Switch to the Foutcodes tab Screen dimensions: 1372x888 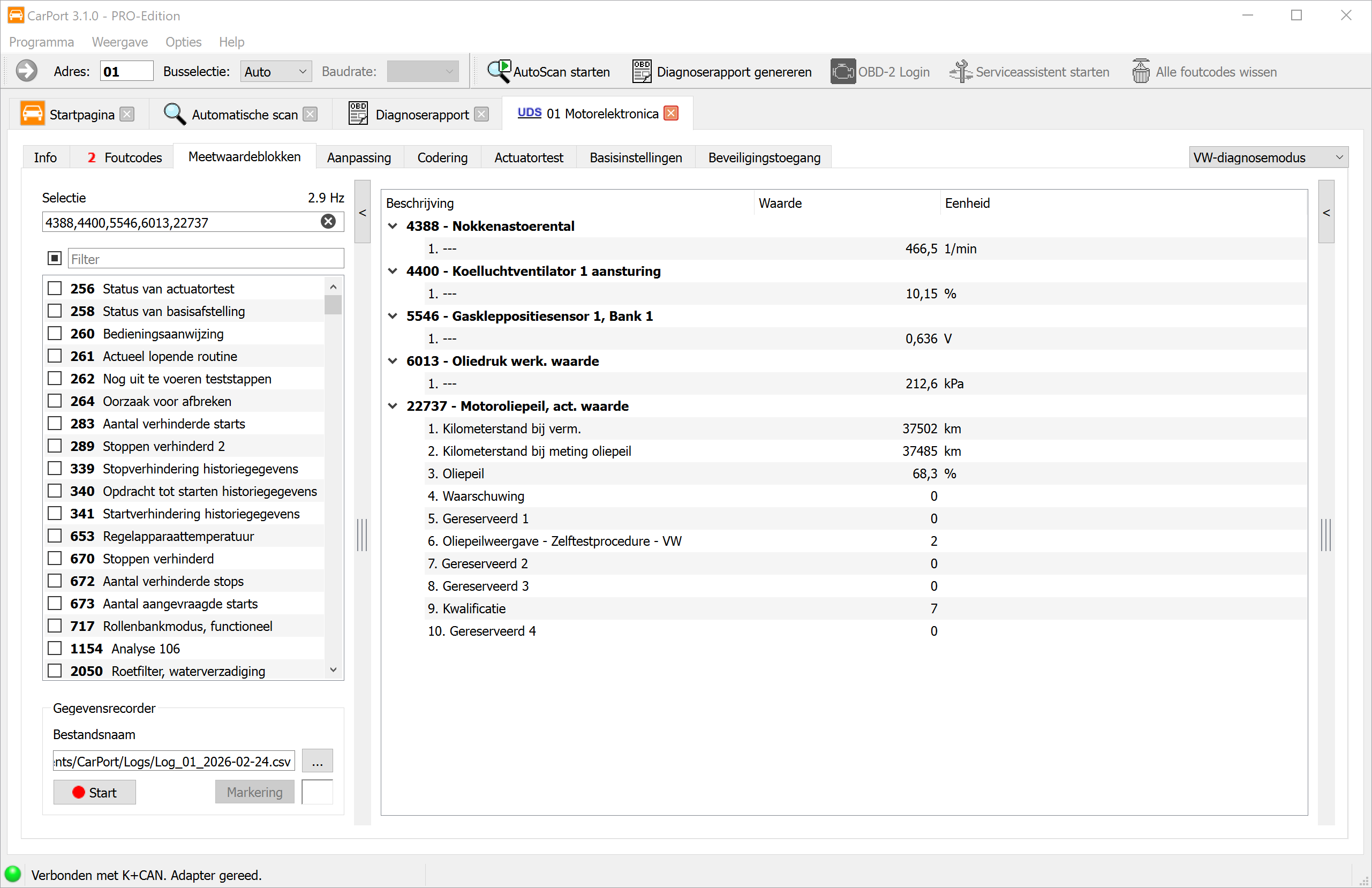(124, 157)
